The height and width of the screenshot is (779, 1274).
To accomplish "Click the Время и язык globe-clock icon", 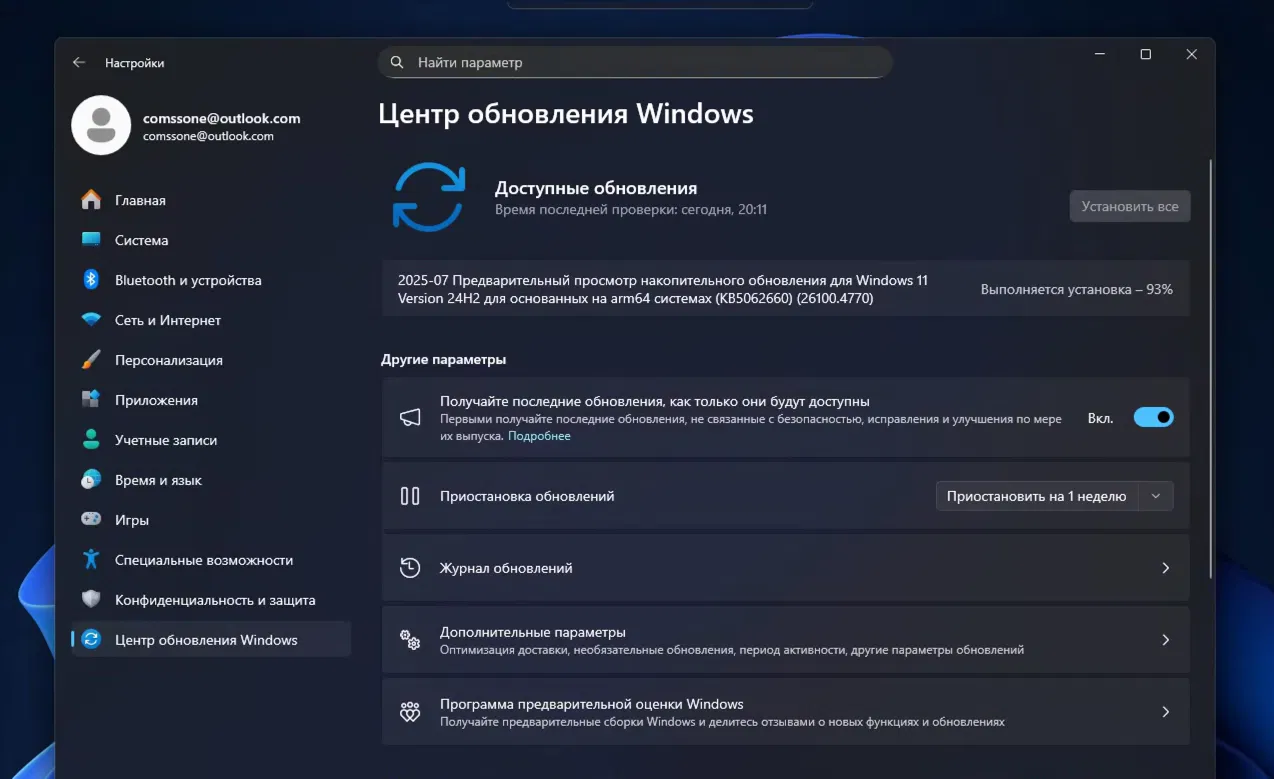I will [91, 480].
